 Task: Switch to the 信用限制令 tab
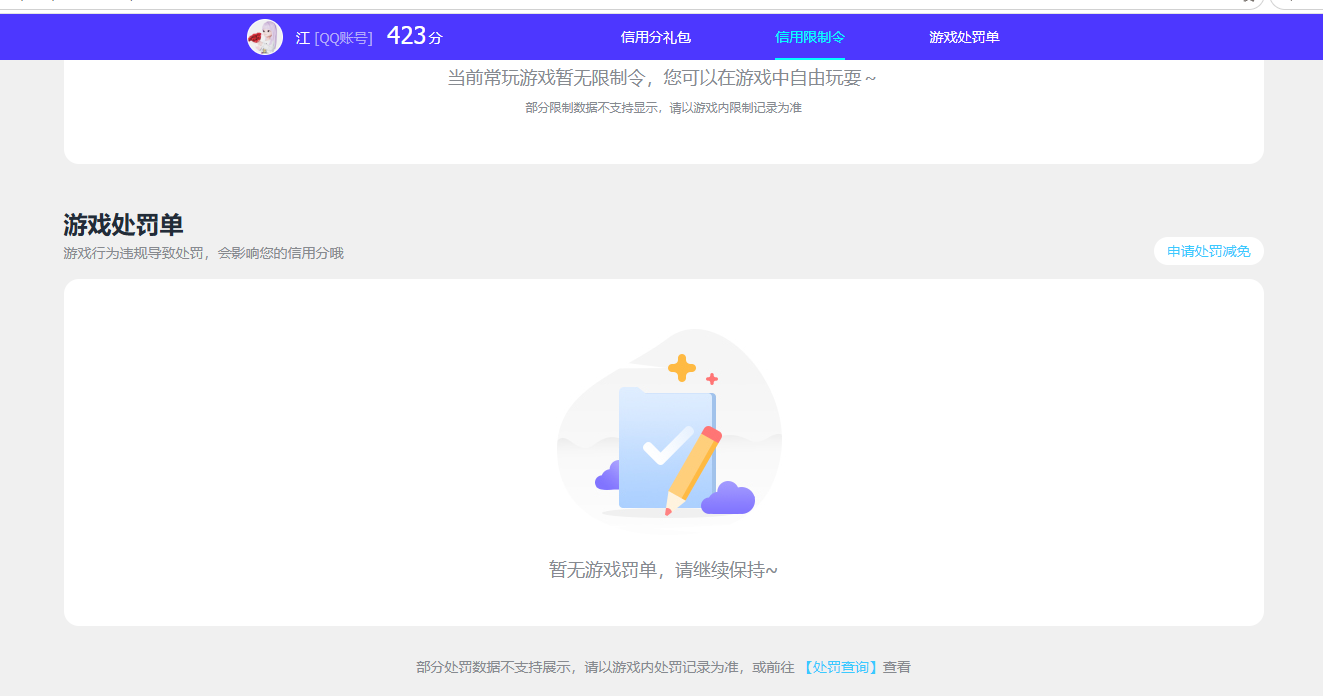coord(810,37)
